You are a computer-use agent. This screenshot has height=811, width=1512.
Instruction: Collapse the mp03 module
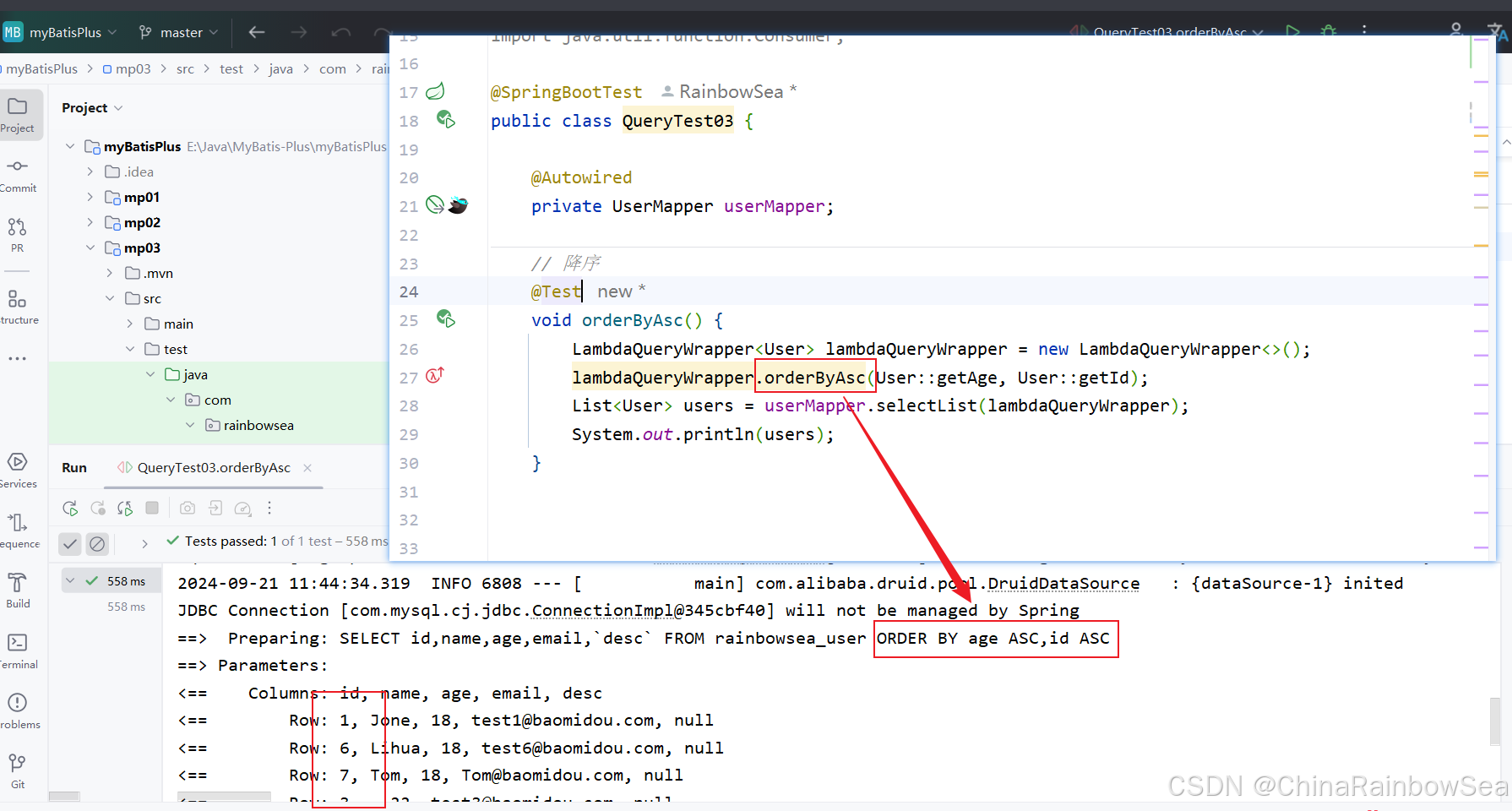(x=90, y=248)
